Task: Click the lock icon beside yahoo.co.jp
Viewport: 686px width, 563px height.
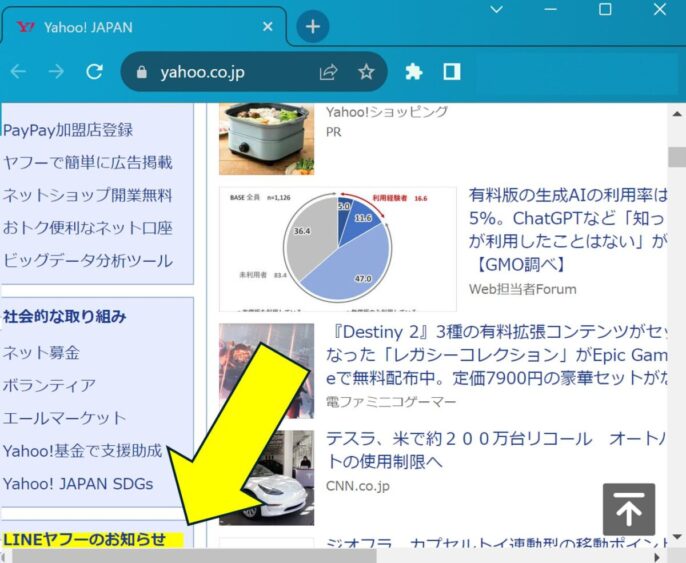Action: 141,72
